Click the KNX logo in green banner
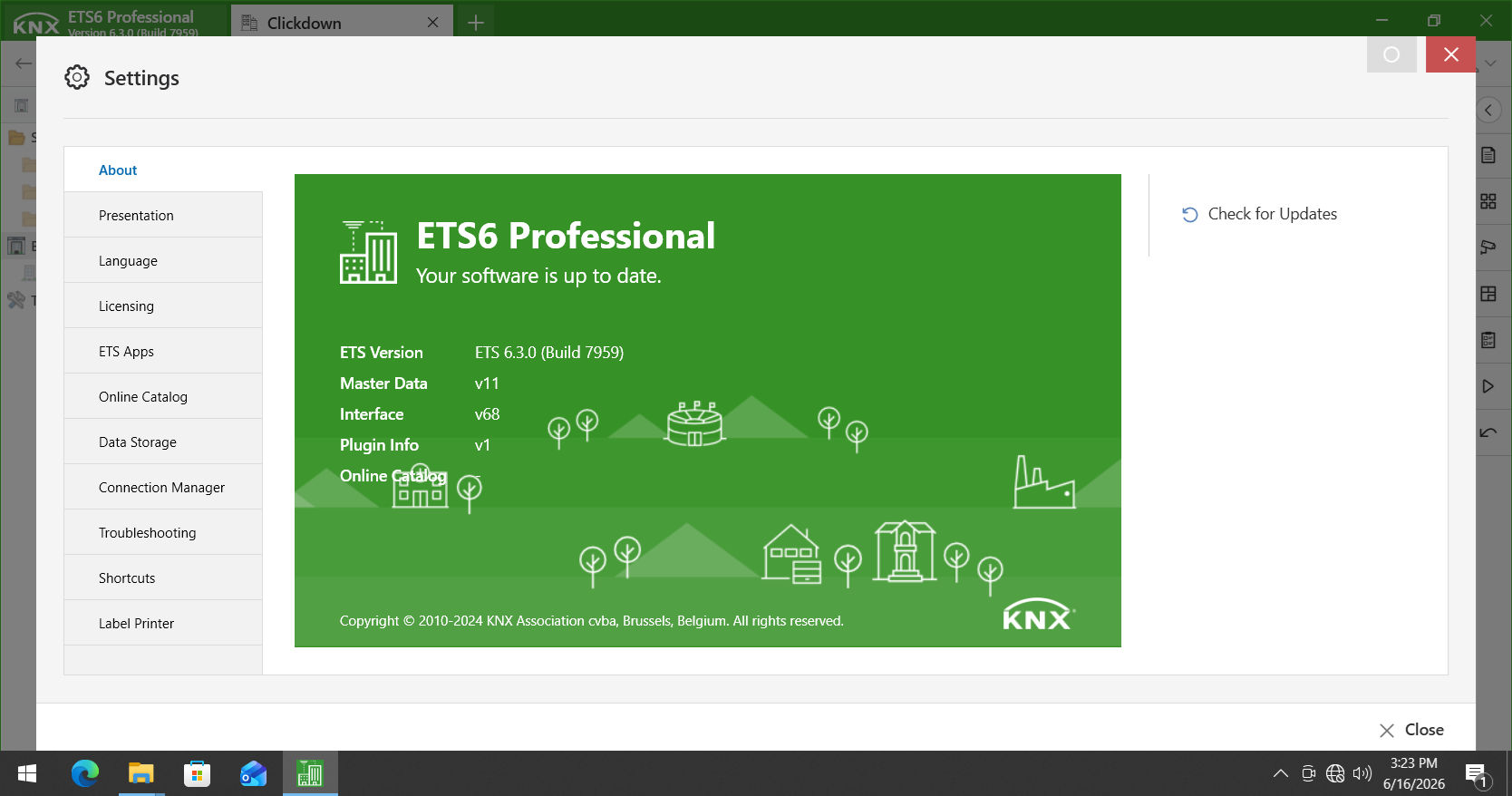1512x796 pixels. [1038, 615]
